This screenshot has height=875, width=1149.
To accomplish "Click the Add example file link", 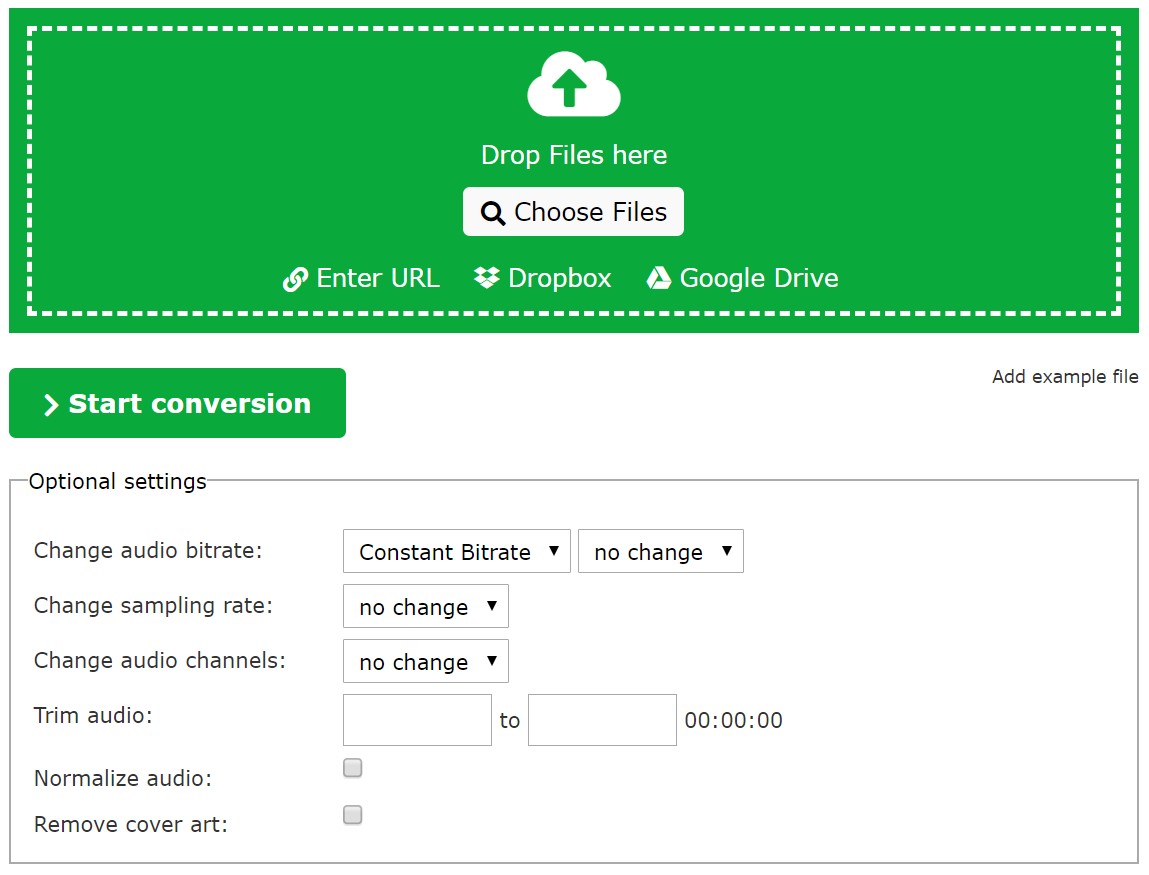I will pos(1065,377).
